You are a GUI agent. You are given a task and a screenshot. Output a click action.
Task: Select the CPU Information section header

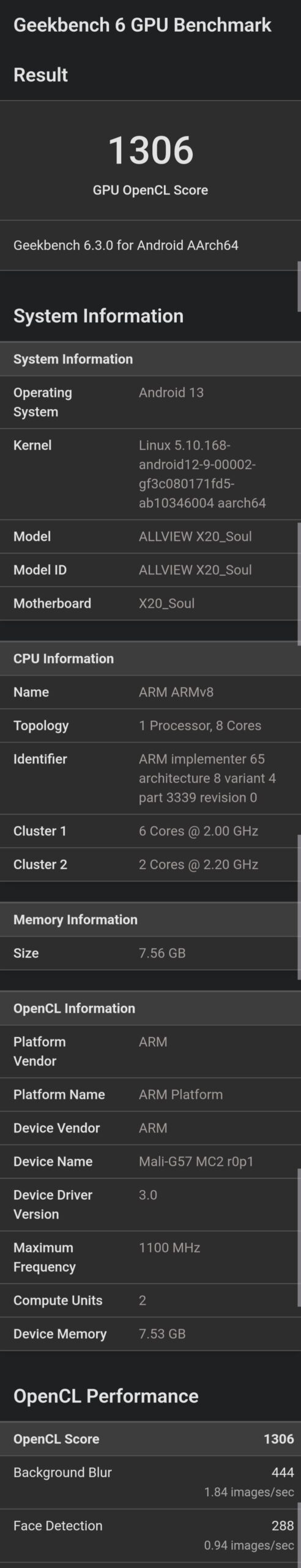[x=150, y=658]
